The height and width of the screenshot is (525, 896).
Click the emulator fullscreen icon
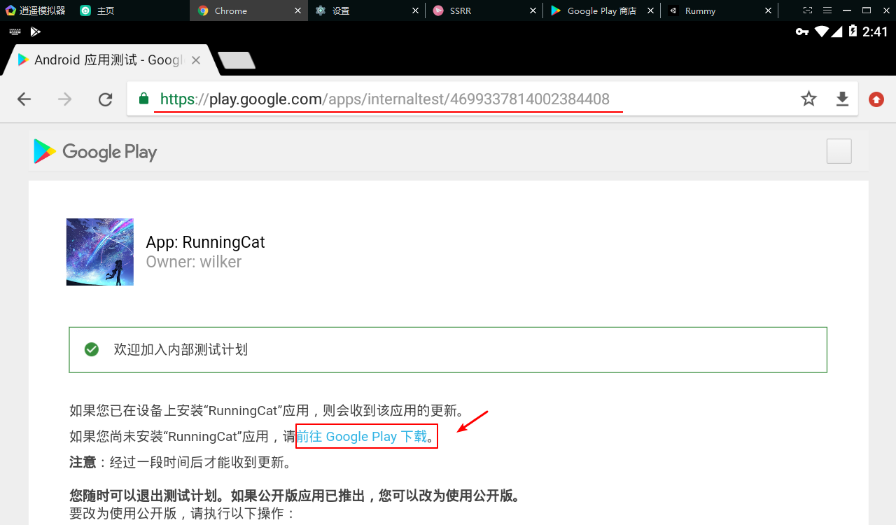(807, 10)
